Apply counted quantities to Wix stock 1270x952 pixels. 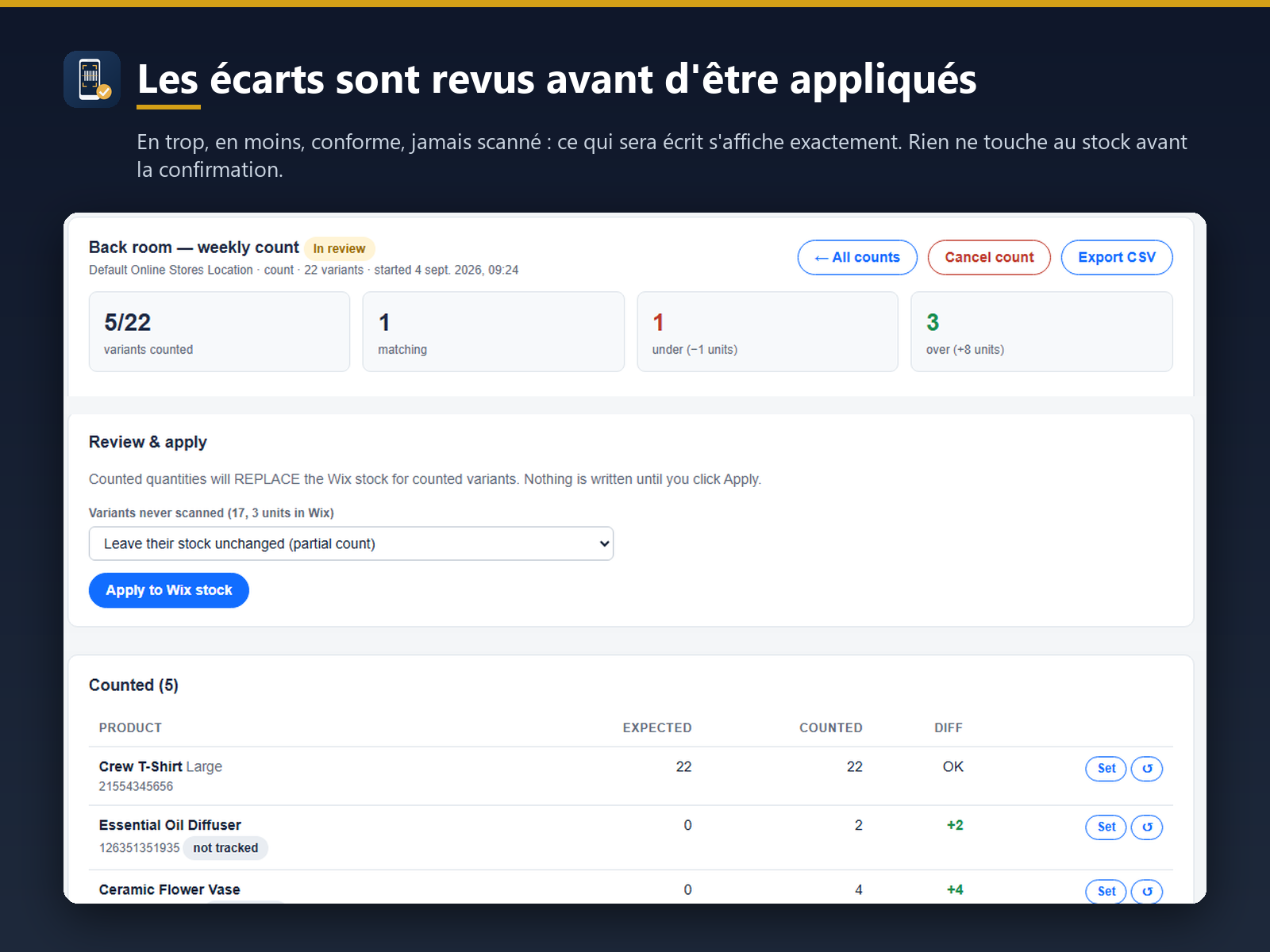169,590
